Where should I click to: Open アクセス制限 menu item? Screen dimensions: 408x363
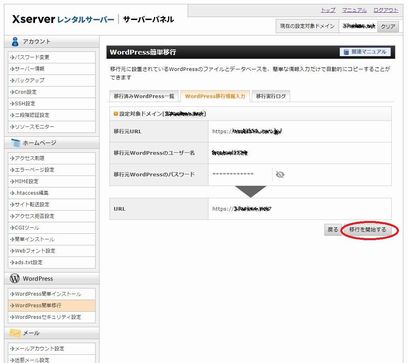click(x=52, y=158)
